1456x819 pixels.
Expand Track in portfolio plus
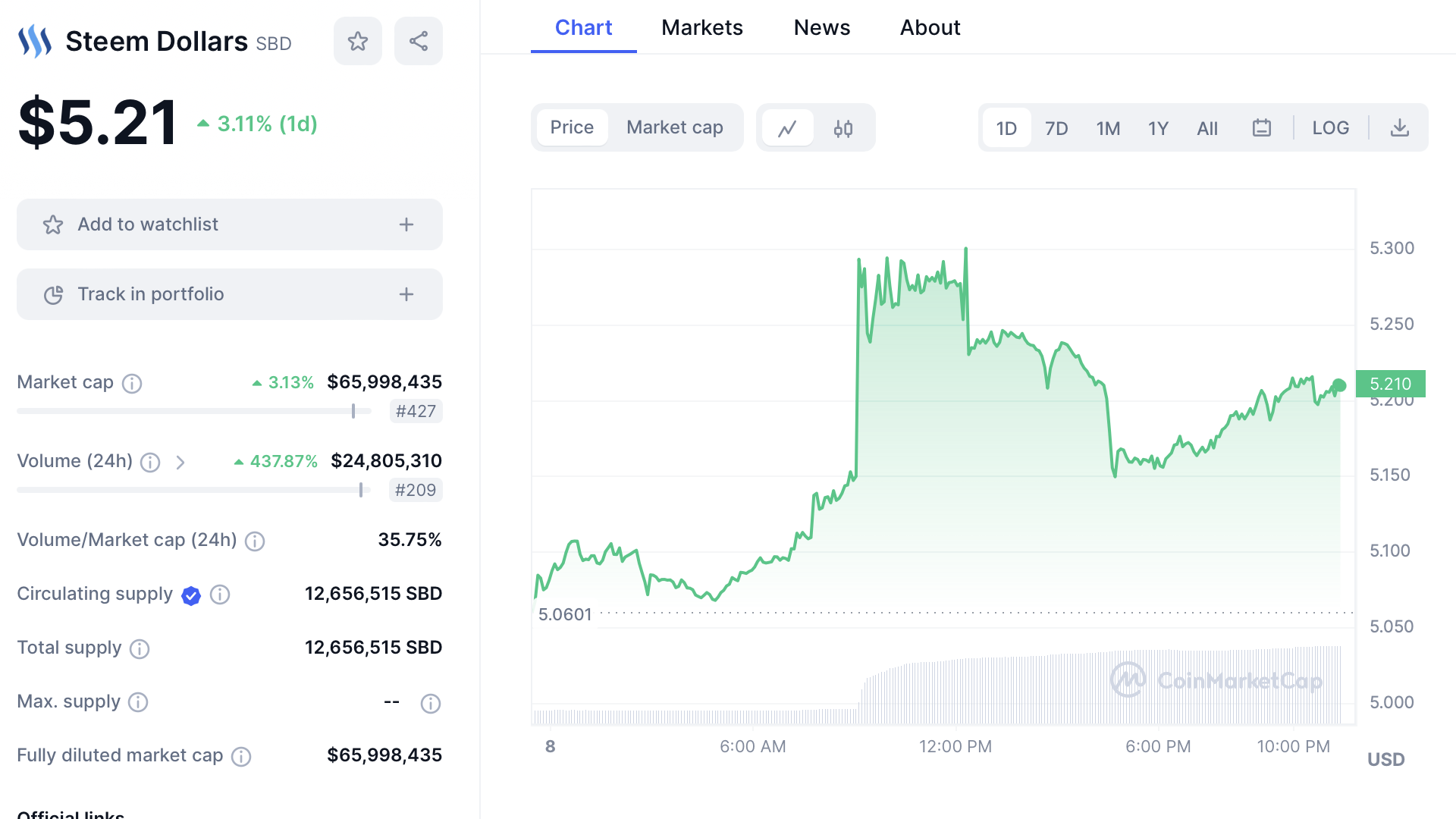tap(406, 294)
